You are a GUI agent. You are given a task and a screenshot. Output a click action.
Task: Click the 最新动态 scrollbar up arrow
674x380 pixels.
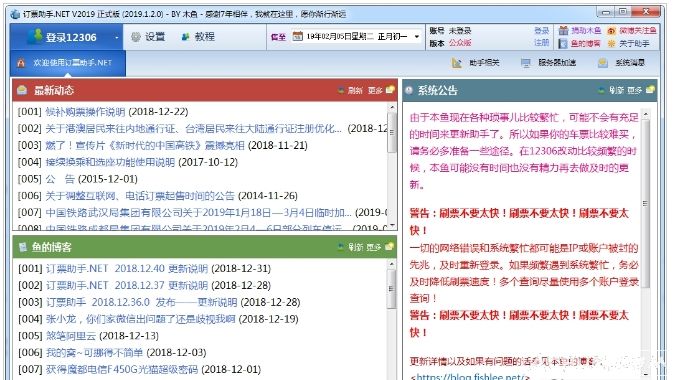point(391,107)
